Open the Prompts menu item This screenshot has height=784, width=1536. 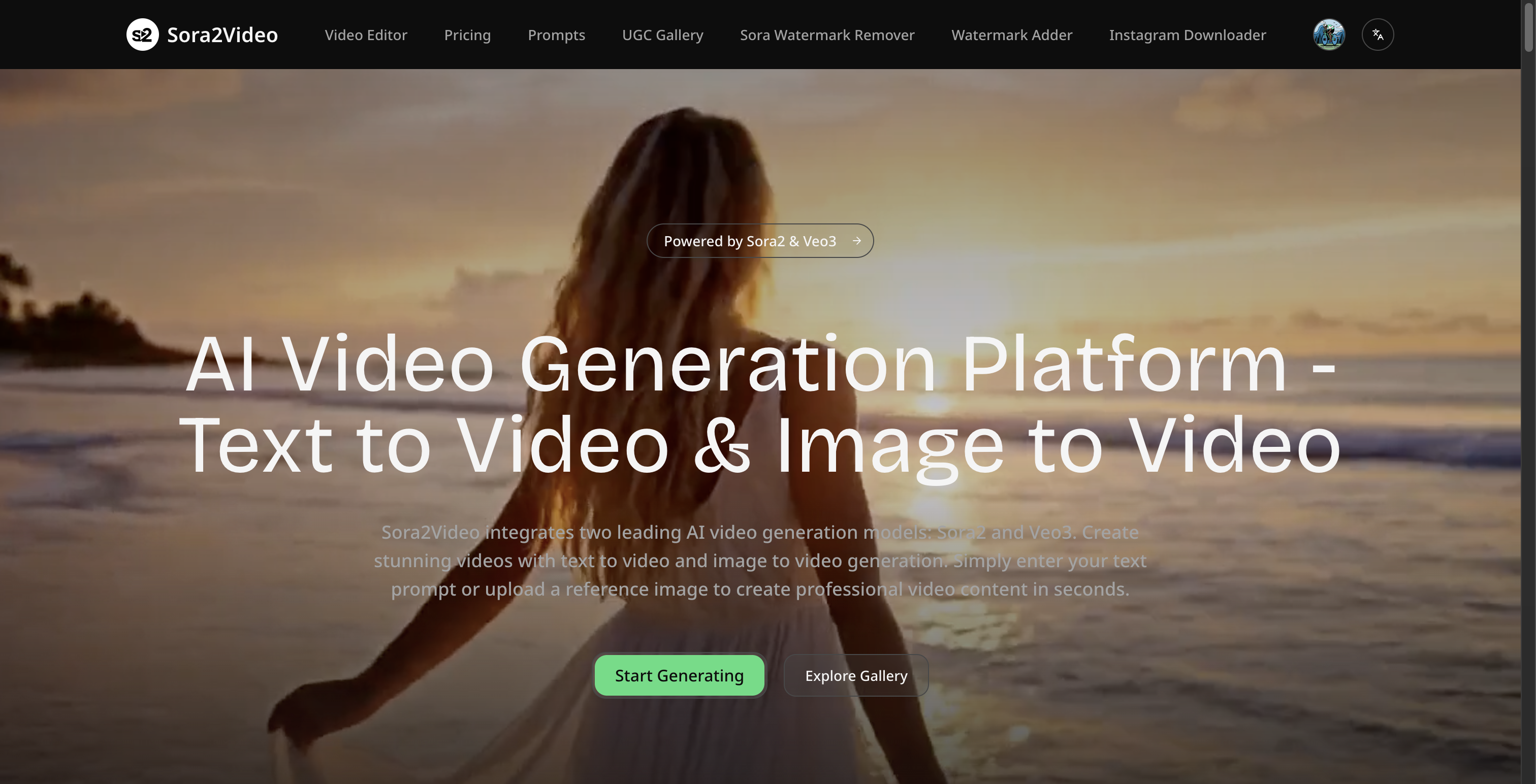tap(556, 35)
